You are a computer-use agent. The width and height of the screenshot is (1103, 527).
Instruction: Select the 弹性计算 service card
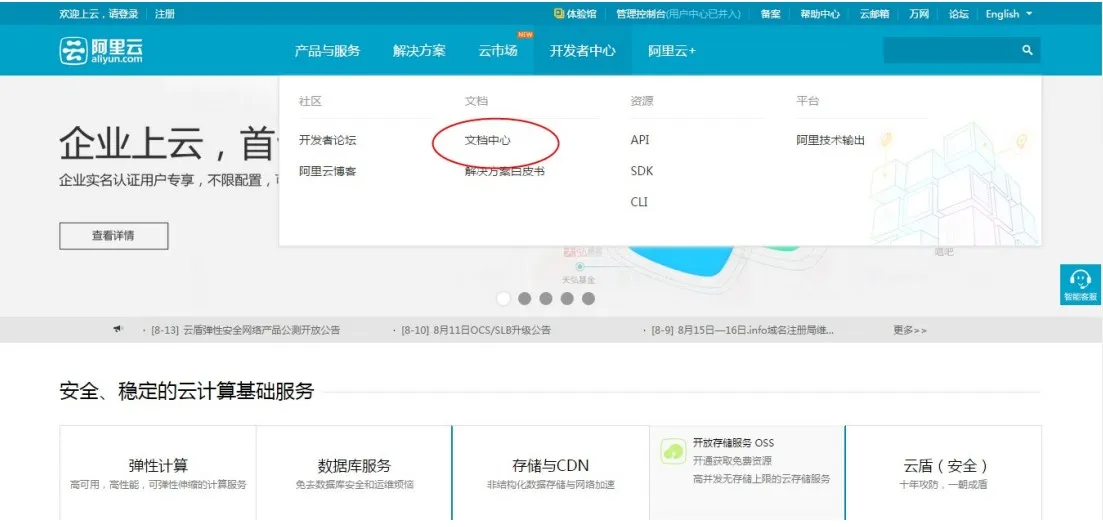(x=158, y=473)
